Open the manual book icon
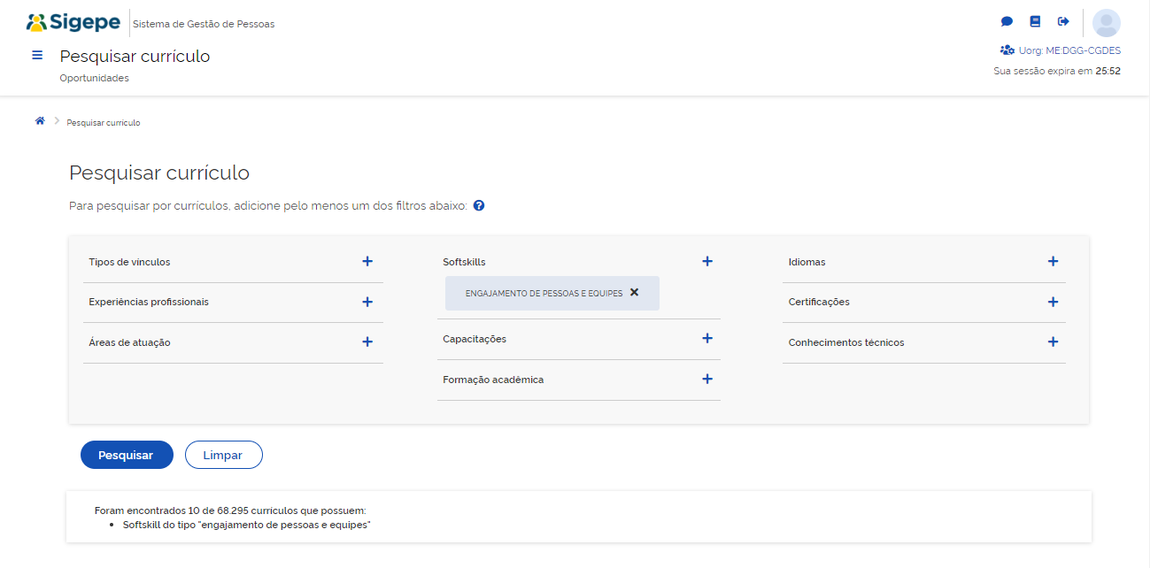1150x568 pixels. click(1035, 22)
